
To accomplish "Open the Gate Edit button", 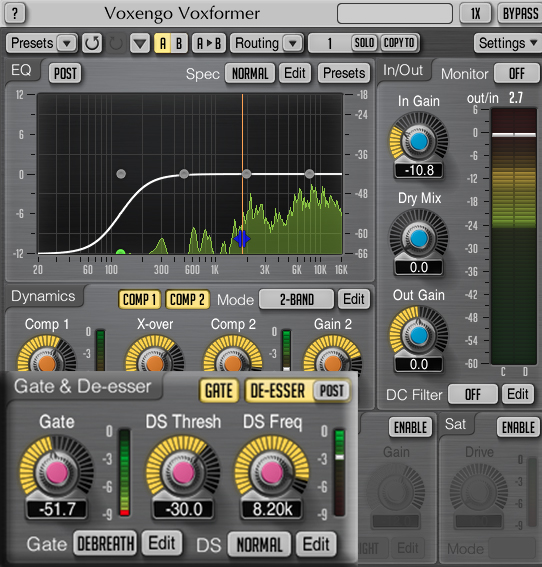I will pos(162,543).
